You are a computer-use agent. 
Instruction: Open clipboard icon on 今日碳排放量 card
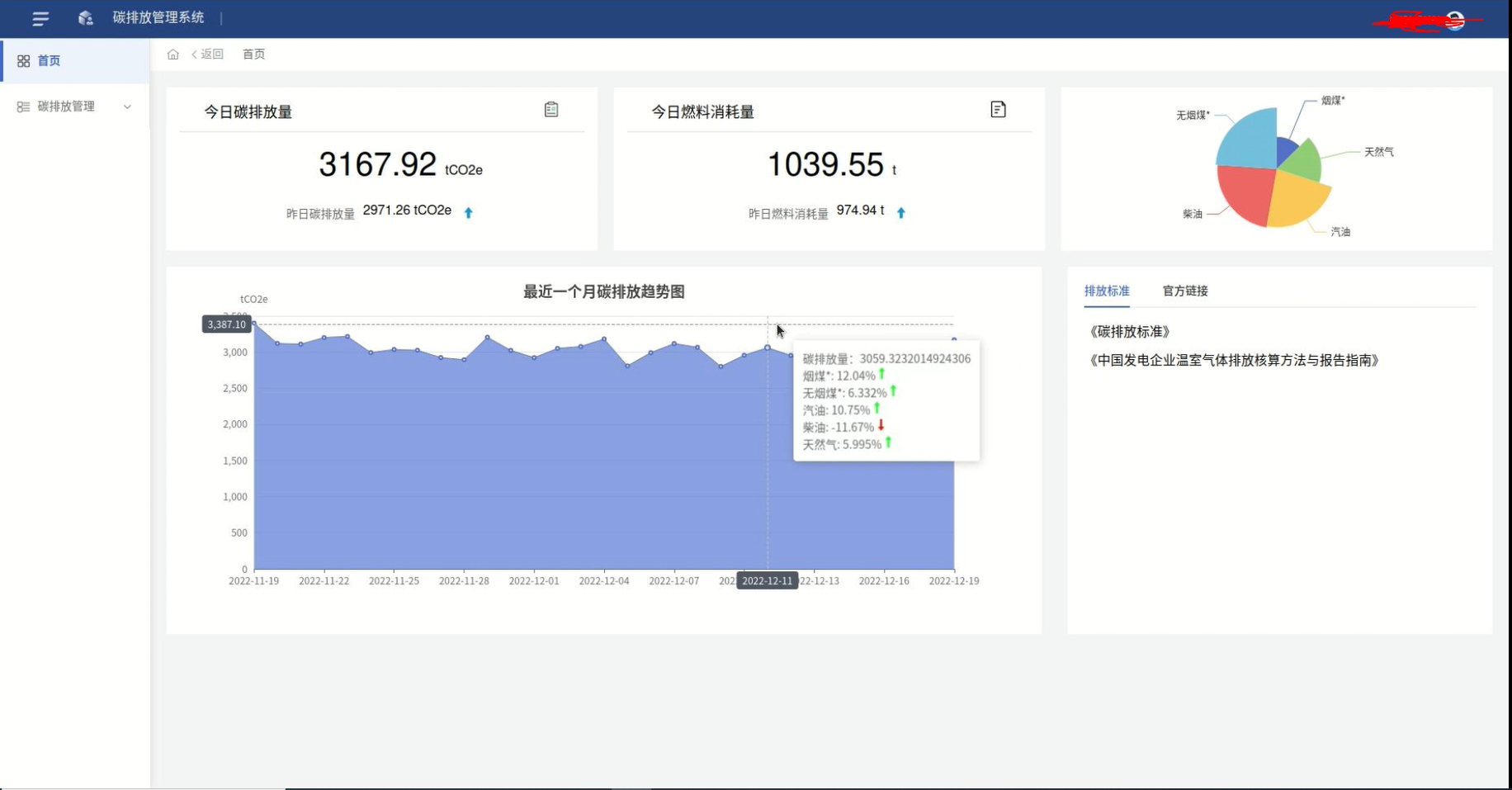point(551,109)
